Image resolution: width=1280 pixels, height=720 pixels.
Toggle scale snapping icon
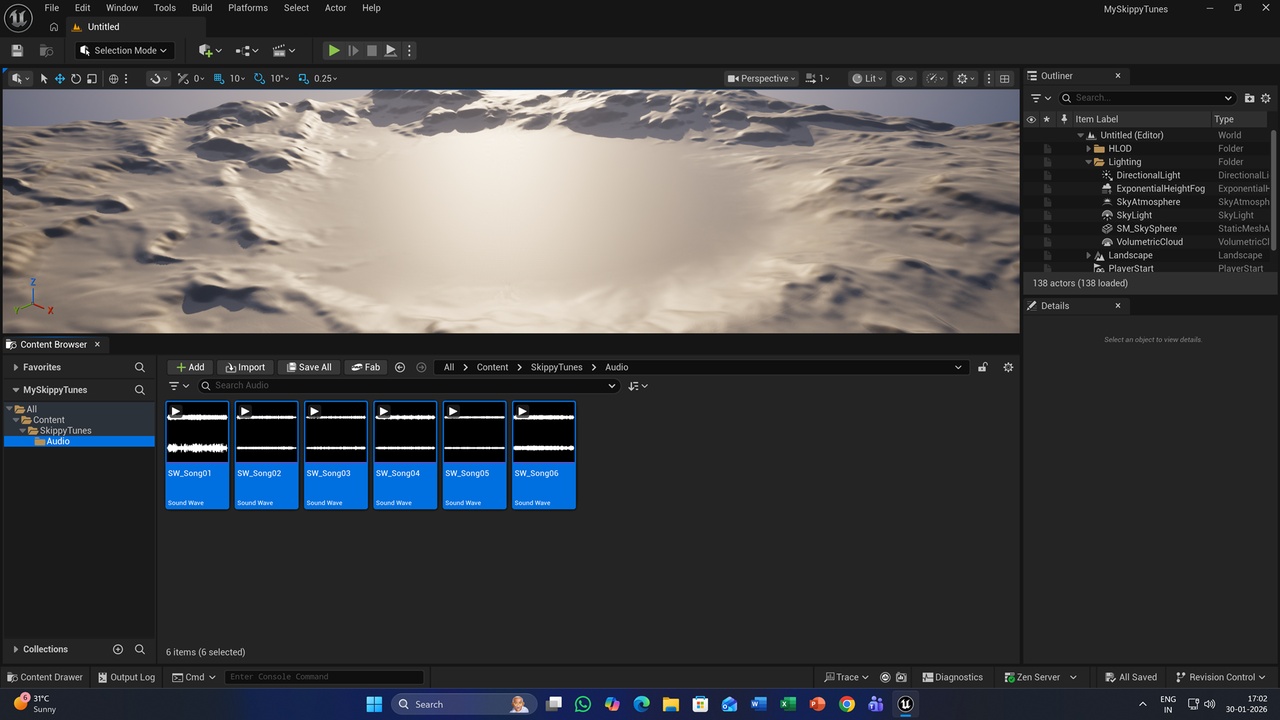pyautogui.click(x=303, y=78)
